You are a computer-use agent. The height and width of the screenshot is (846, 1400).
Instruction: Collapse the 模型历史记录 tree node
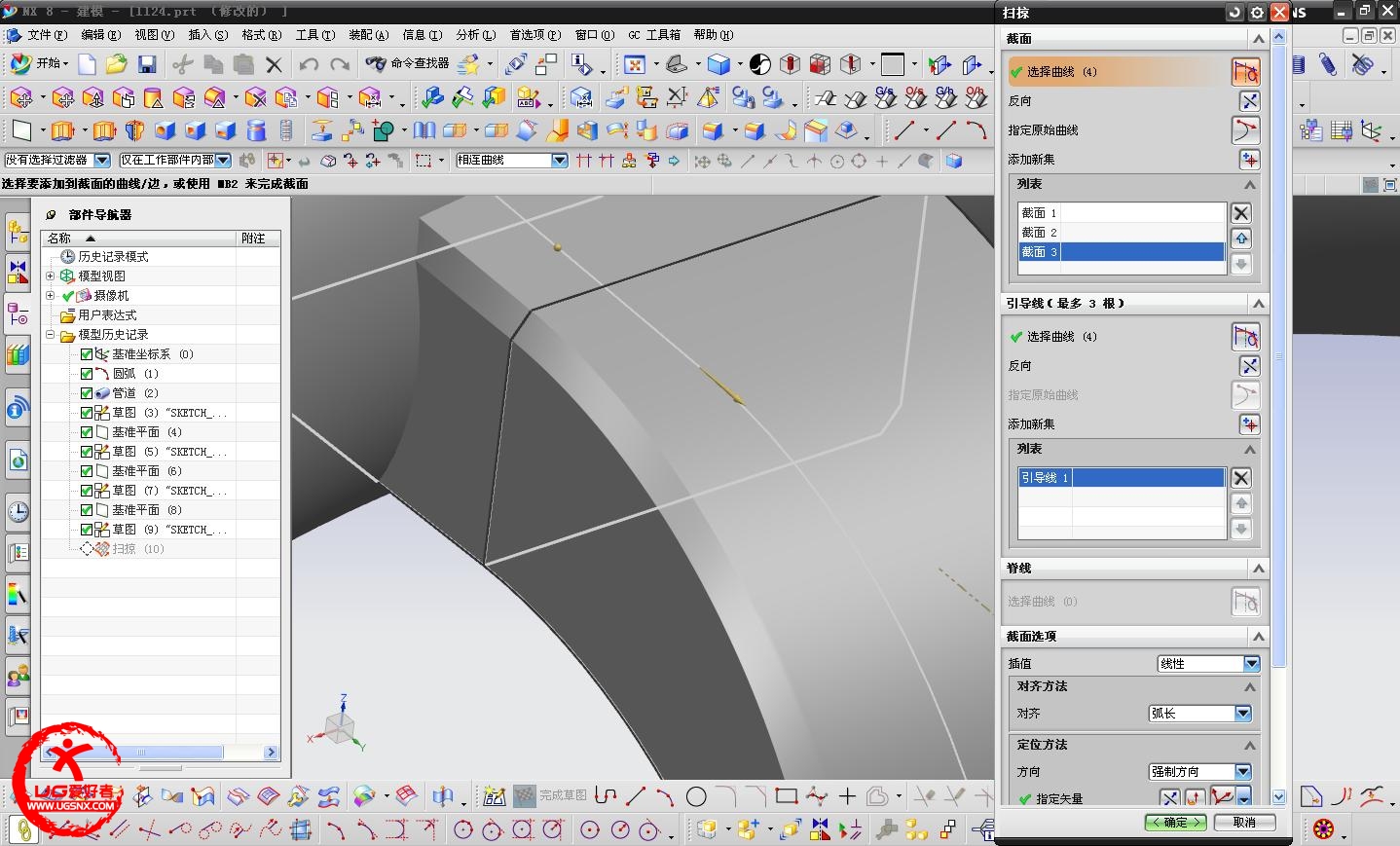(x=51, y=335)
